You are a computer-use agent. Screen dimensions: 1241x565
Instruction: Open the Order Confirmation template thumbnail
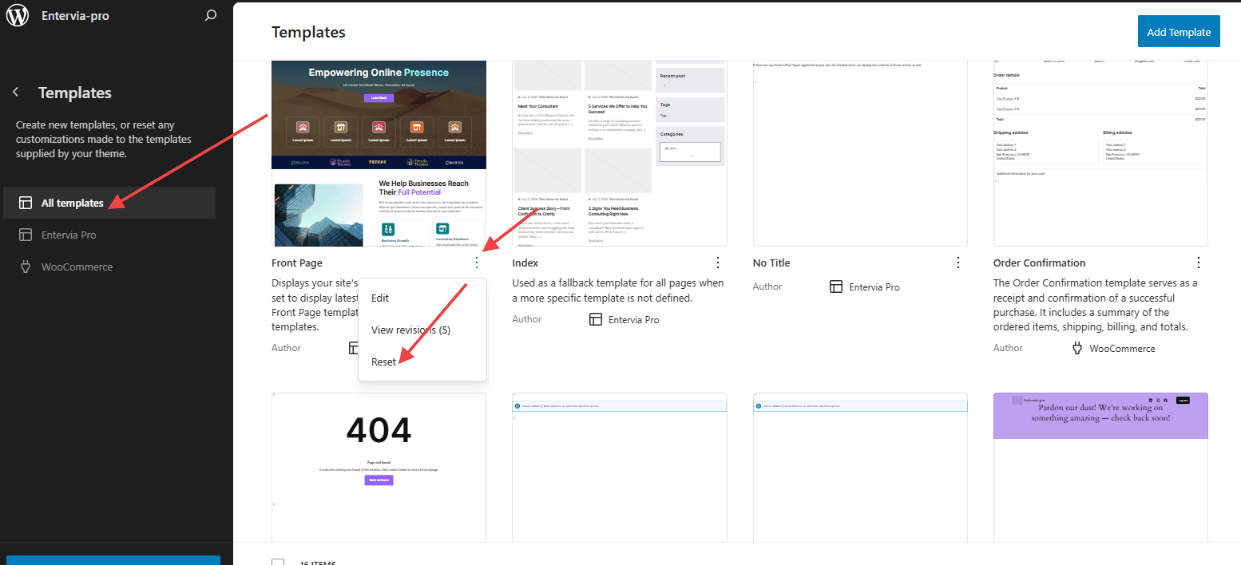1100,153
